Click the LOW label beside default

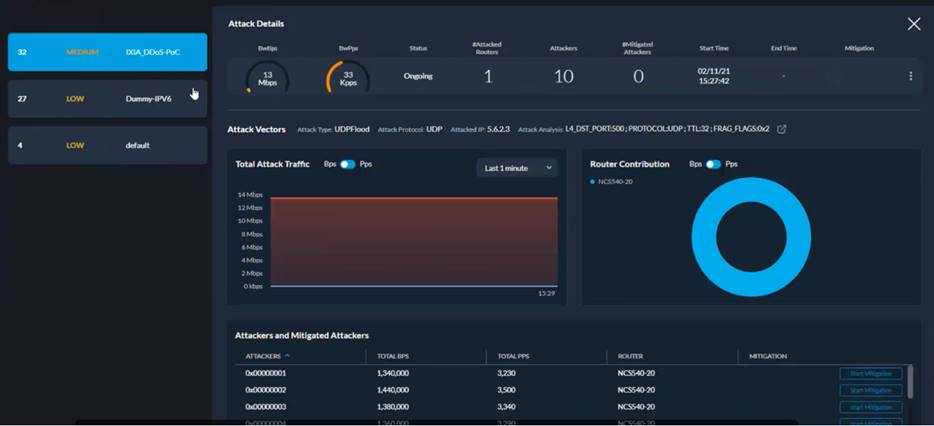(75, 145)
